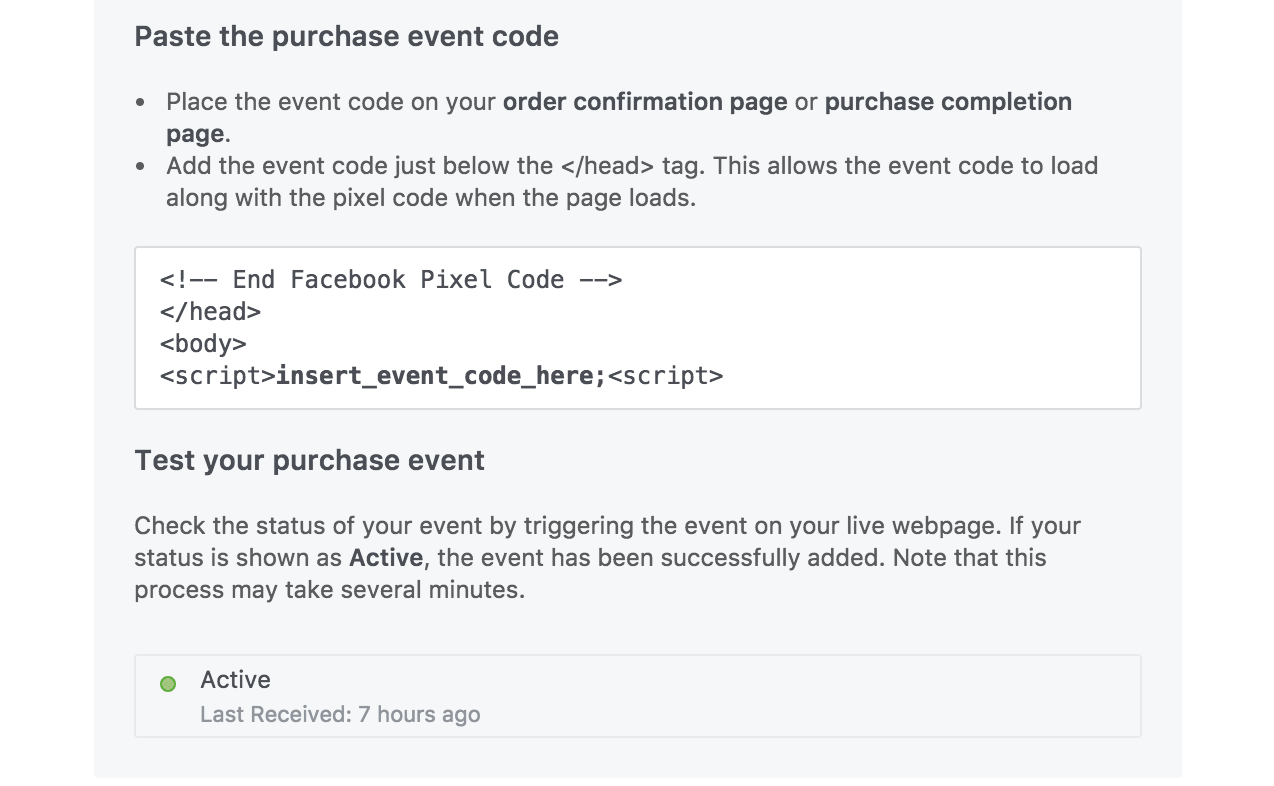The width and height of the screenshot is (1274, 786).
Task: Click the Paste the purchase event code heading
Action: pos(346,37)
